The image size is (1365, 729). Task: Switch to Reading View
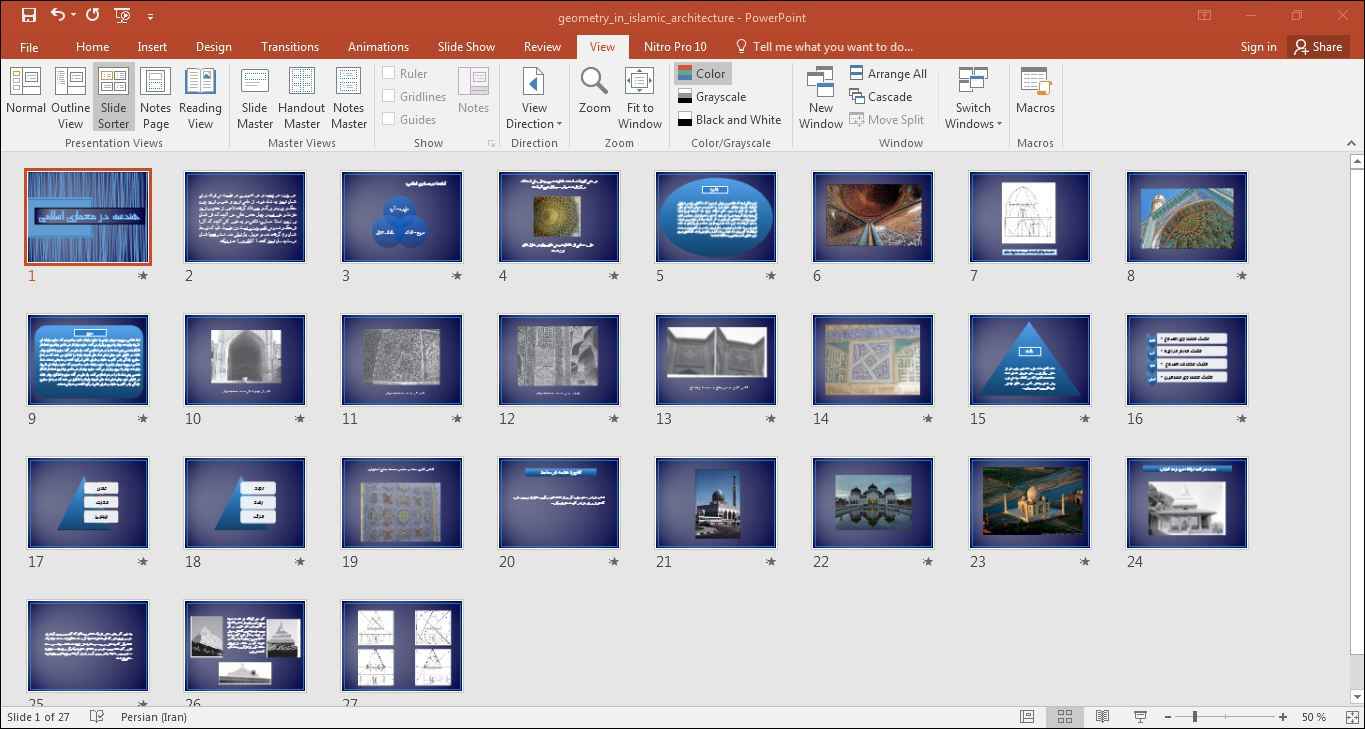click(200, 96)
